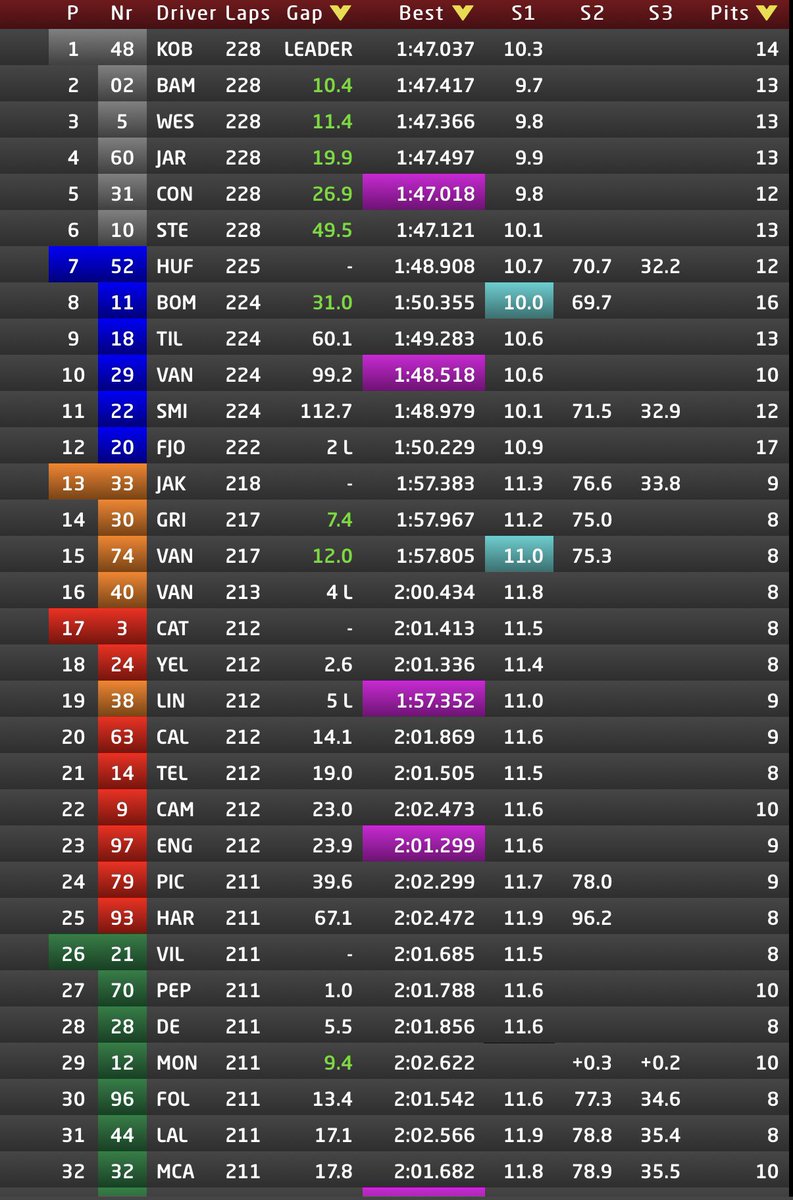Select green position 26 cell
Image resolution: width=793 pixels, height=1200 pixels.
click(73, 953)
